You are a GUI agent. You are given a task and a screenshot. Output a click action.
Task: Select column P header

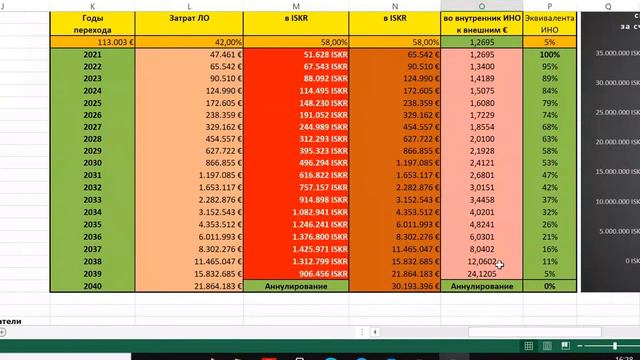coord(549,6)
